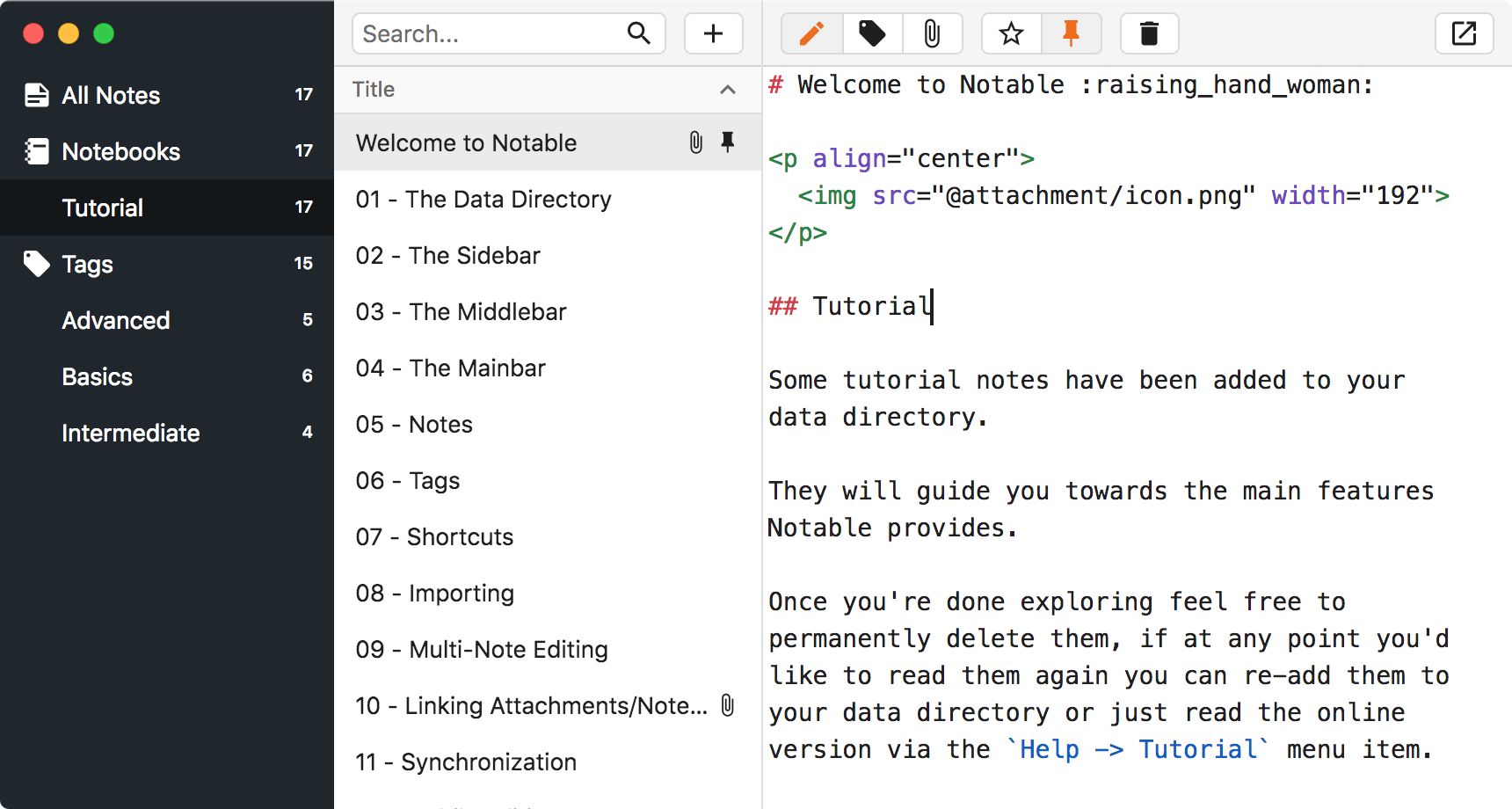1512x809 pixels.
Task: Click the All Notes count 17
Action: click(x=304, y=95)
